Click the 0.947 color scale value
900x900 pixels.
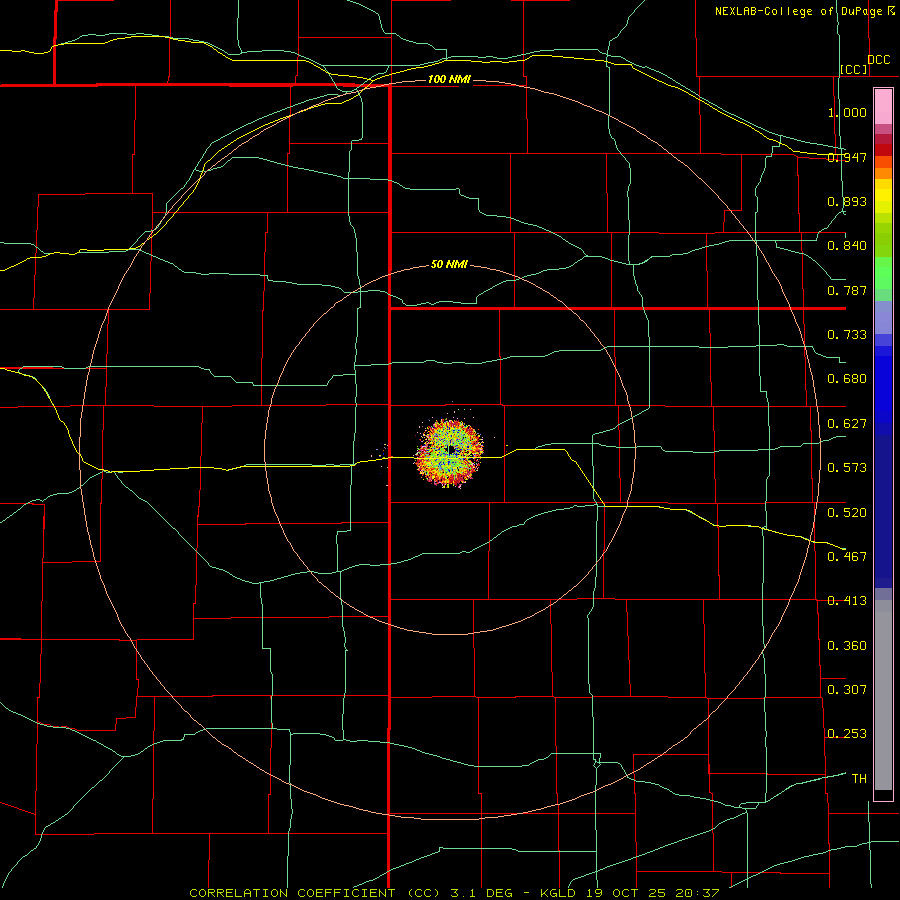847,157
